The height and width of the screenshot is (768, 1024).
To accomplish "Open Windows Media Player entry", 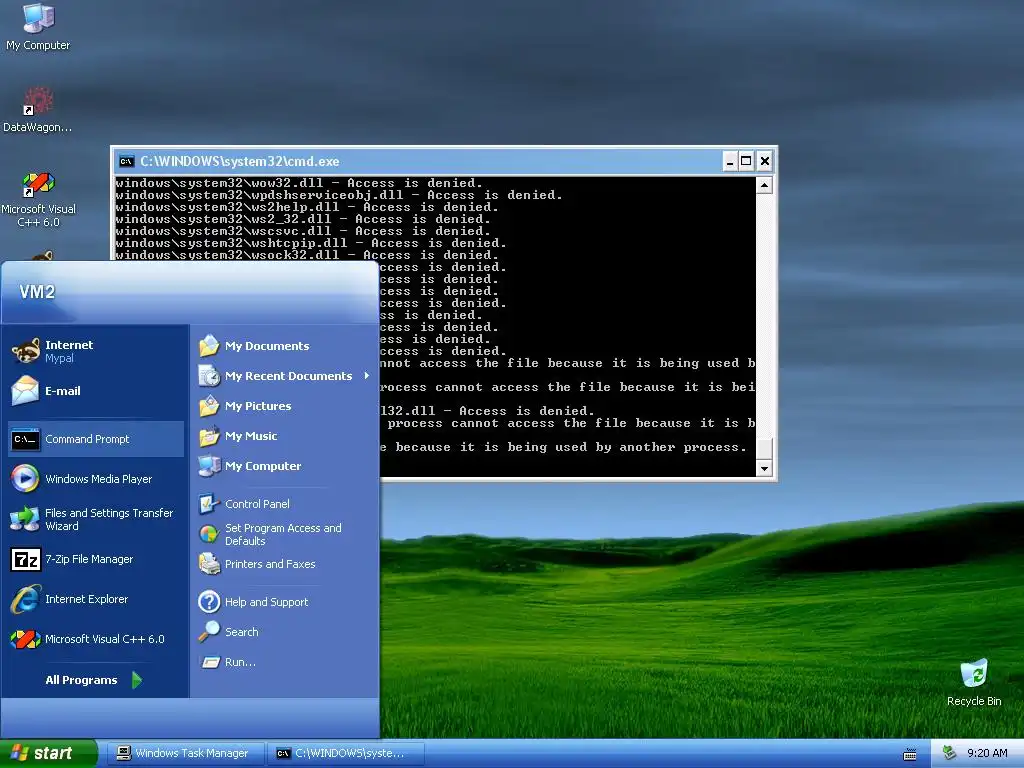I will coord(95,479).
